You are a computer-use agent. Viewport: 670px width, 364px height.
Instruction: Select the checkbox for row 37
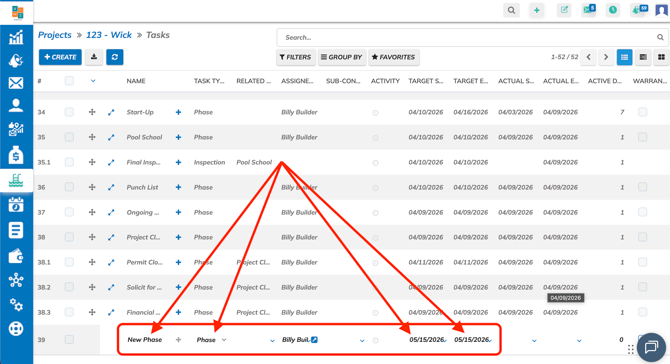point(69,212)
